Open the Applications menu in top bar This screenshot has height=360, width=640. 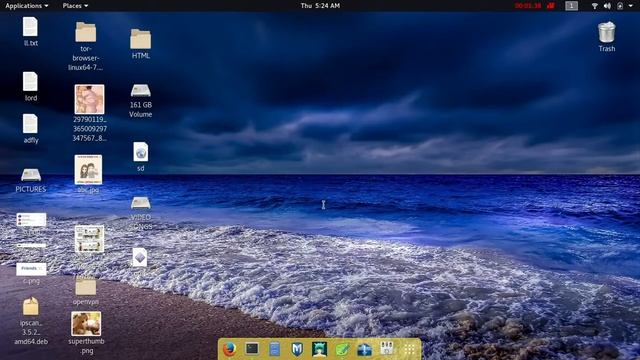tap(27, 6)
